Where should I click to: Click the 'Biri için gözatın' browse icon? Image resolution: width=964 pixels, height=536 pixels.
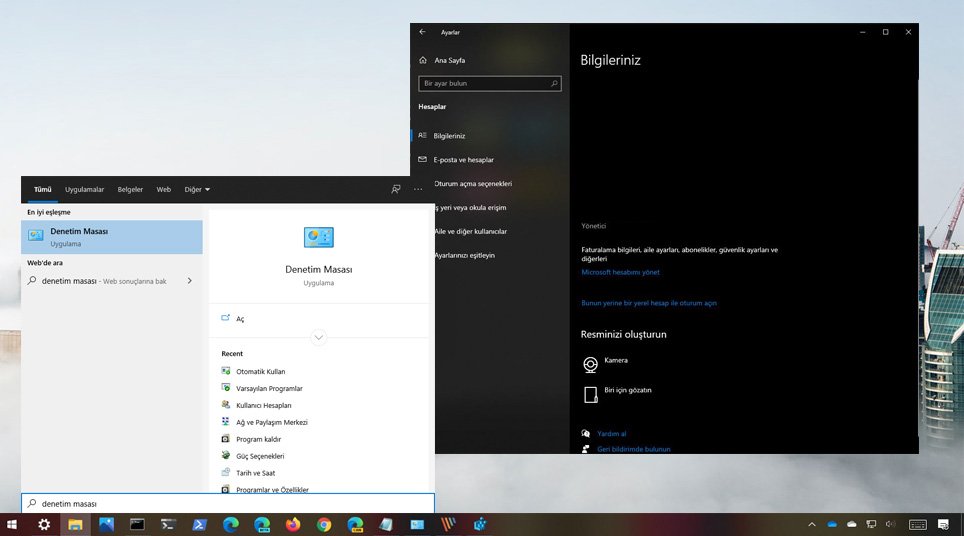click(591, 393)
